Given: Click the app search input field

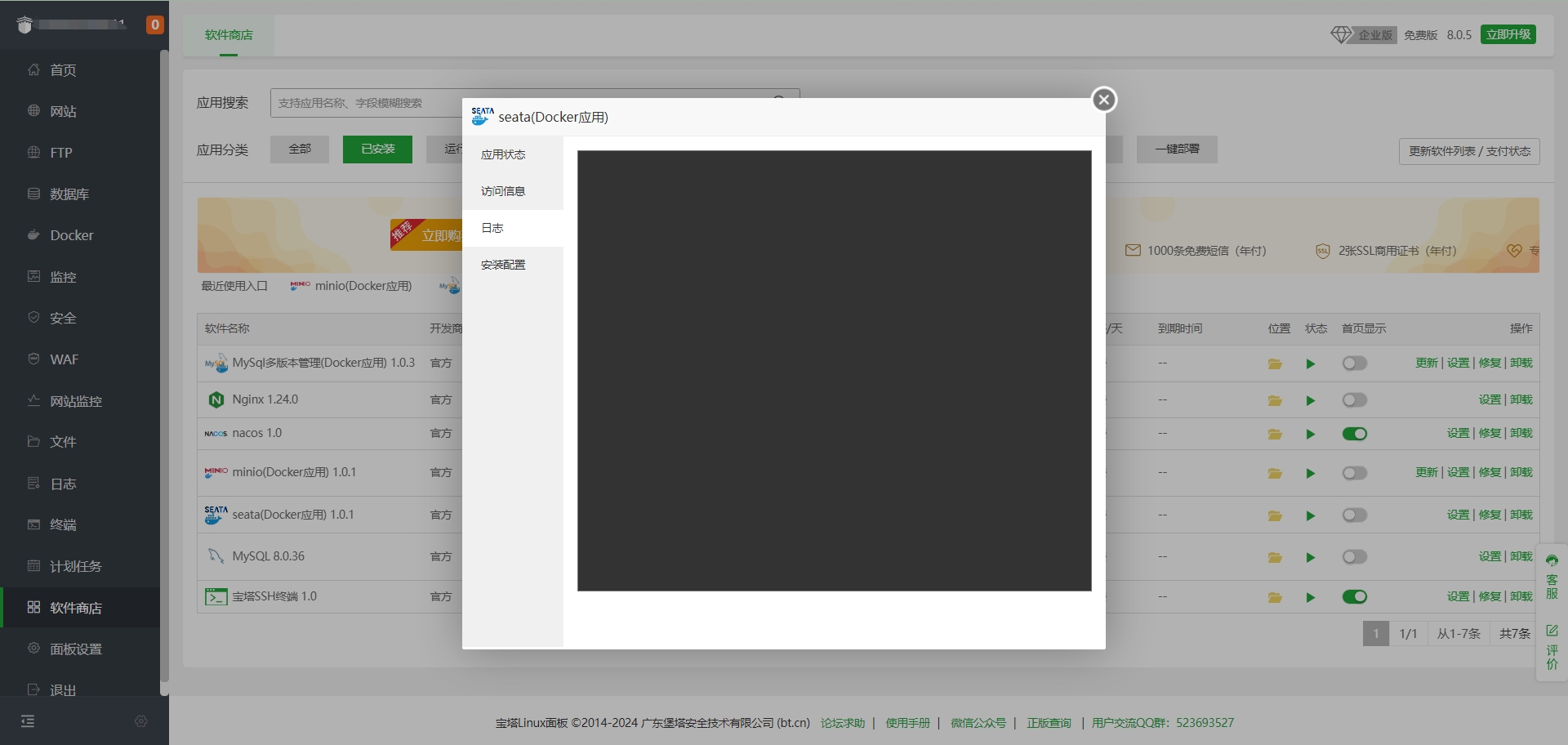Looking at the screenshot, I should (x=535, y=103).
